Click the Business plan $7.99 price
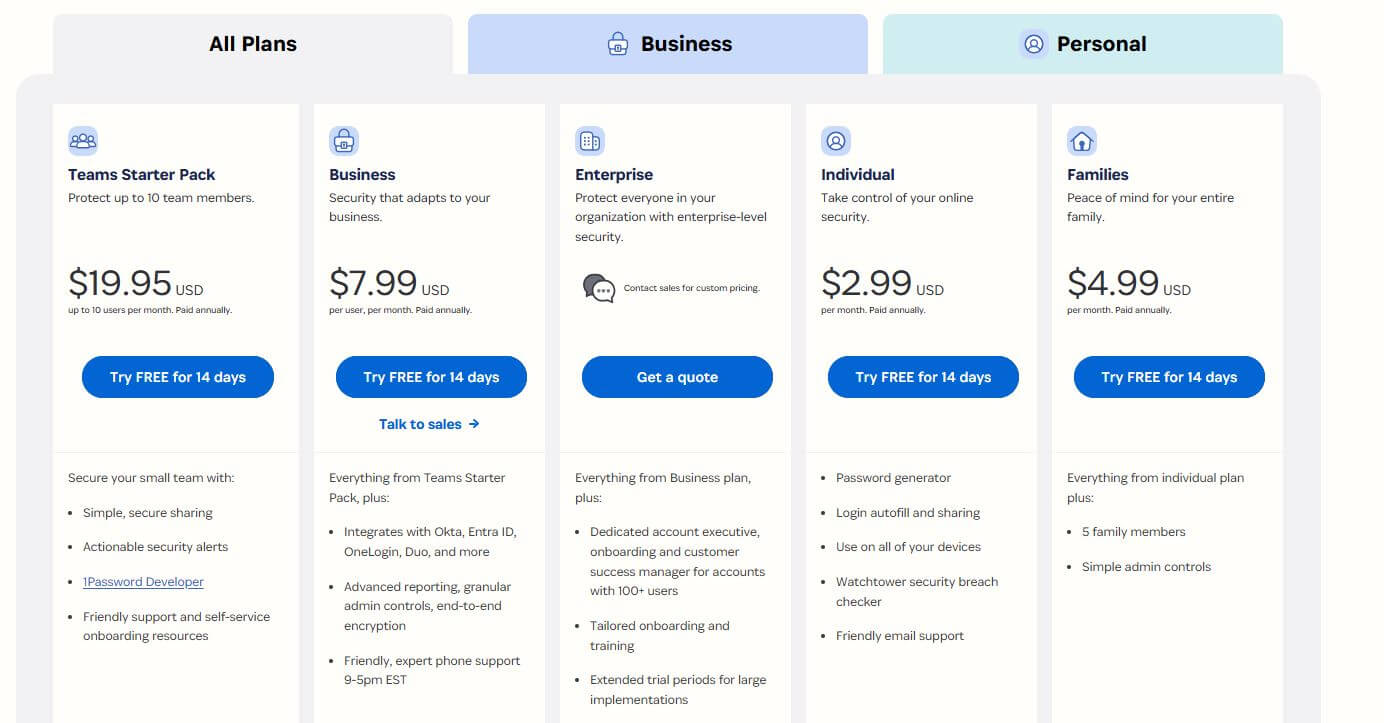This screenshot has height=723, width=1384. point(373,283)
